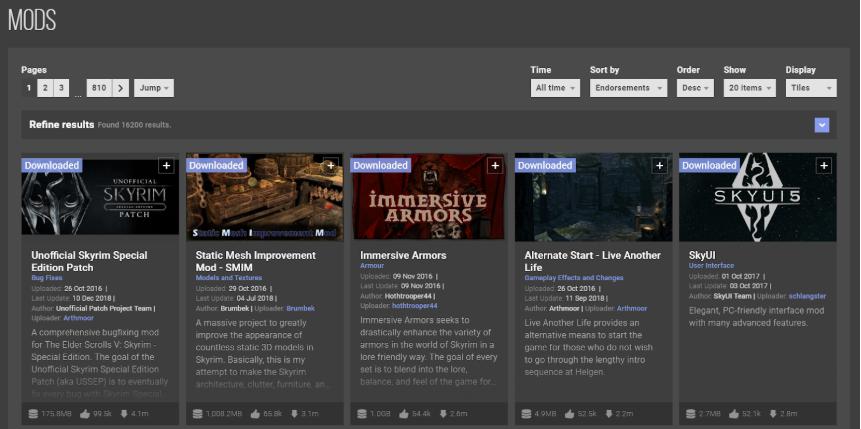Click downloads arrow icon on SkyUI card
This screenshot has height=429, width=861.
click(x=773, y=414)
